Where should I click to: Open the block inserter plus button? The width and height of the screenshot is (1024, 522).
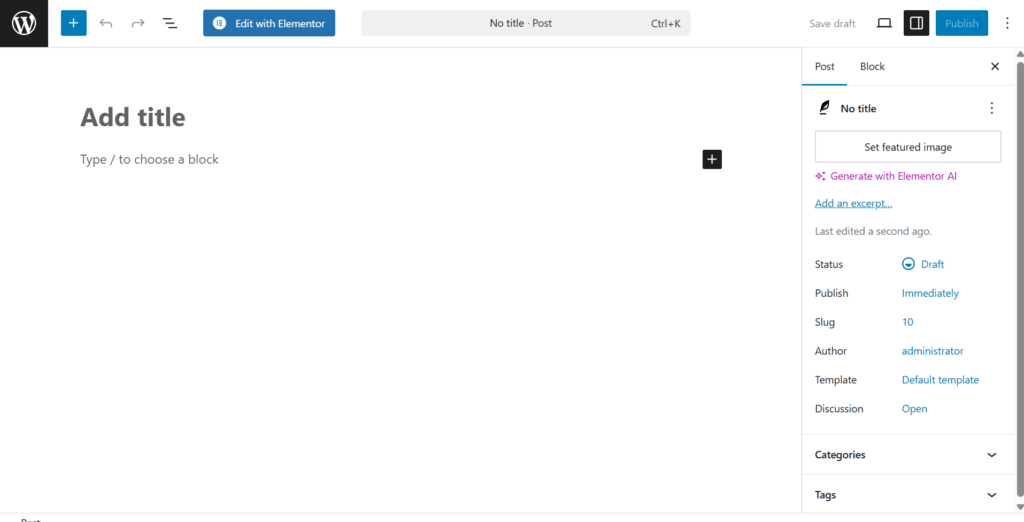coord(73,23)
